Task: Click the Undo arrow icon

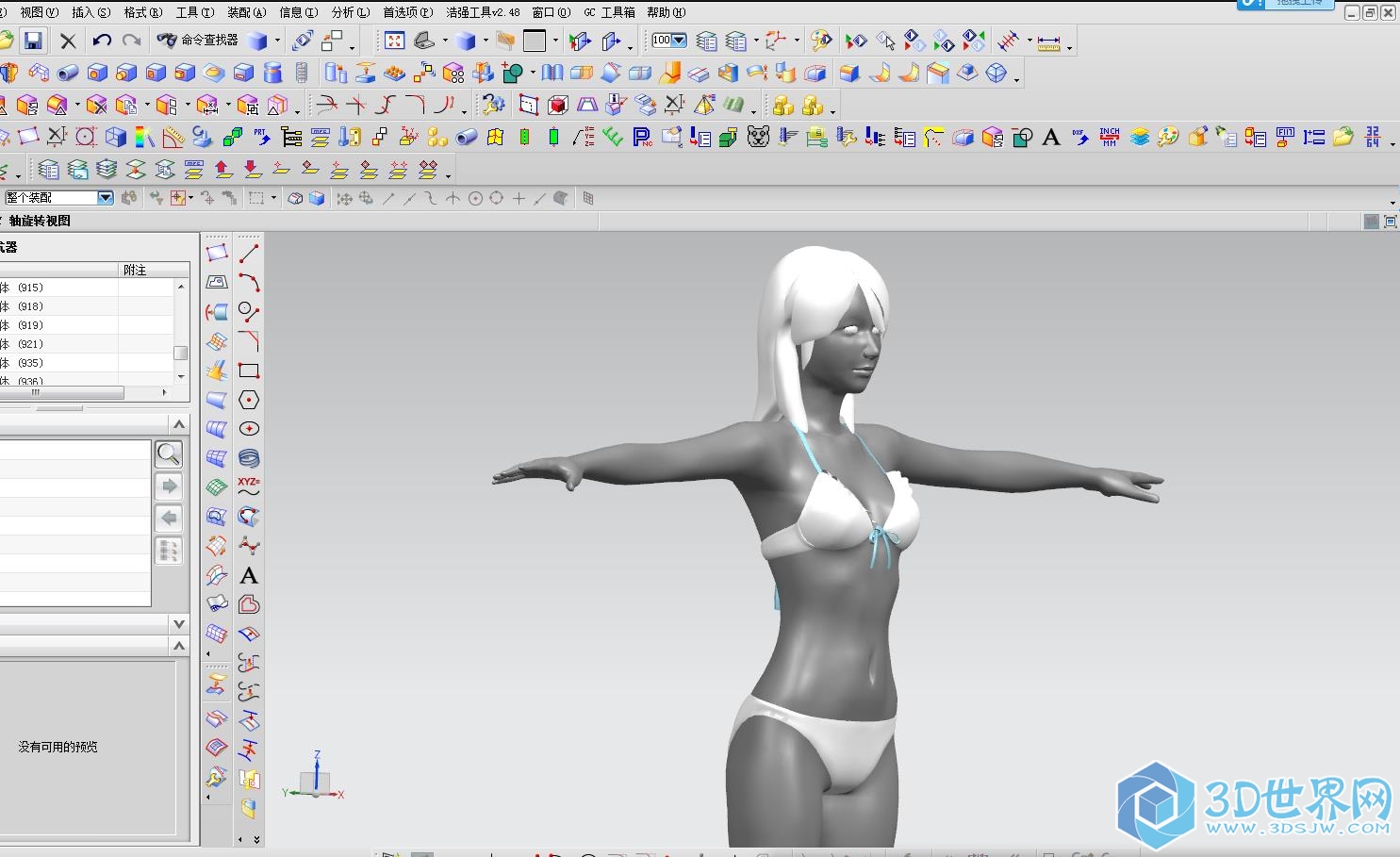Action: pyautogui.click(x=102, y=41)
